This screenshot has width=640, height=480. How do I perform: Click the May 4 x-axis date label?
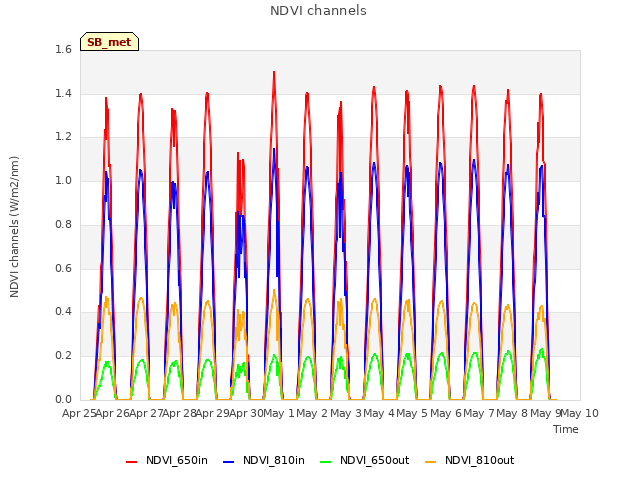pyautogui.click(x=379, y=413)
